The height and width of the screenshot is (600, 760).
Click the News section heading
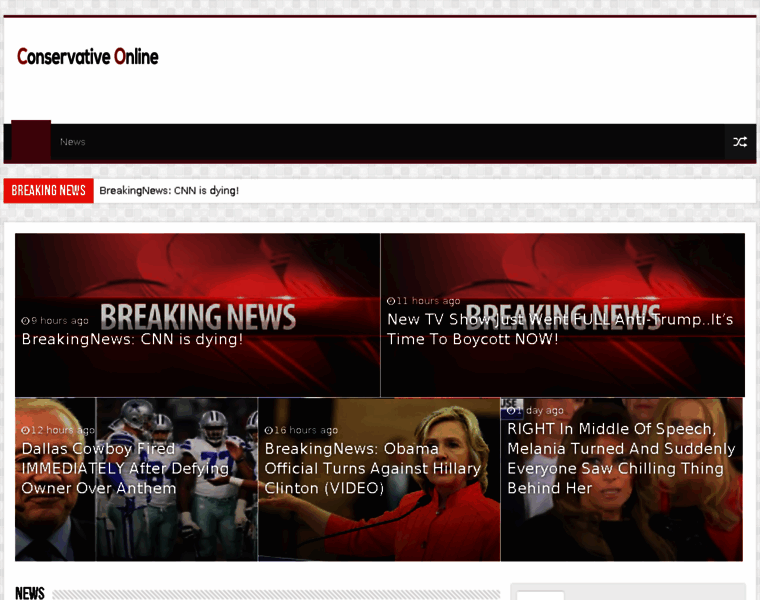click(x=30, y=593)
